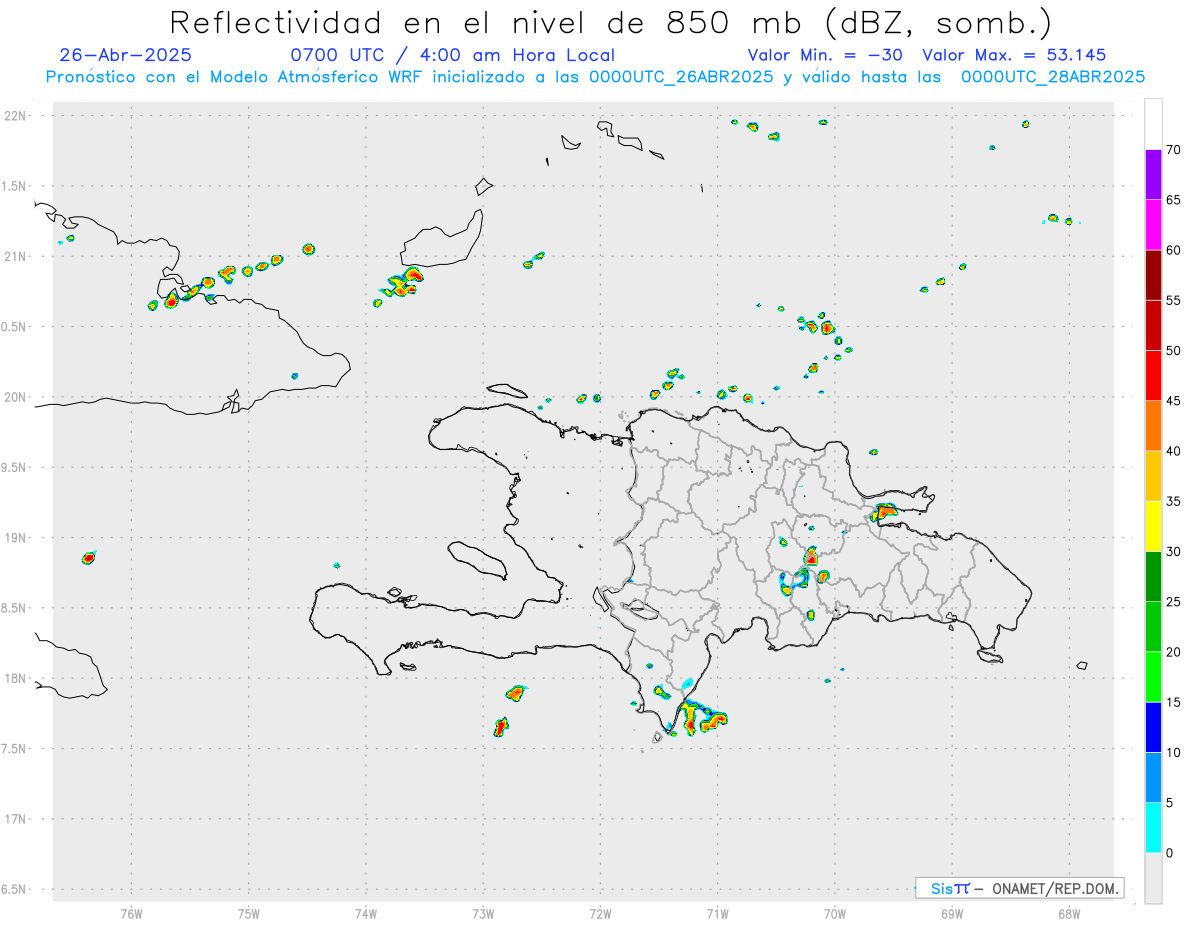The height and width of the screenshot is (927, 1200).
Task: Click the '30' value on the color scale
Action: point(1173,552)
